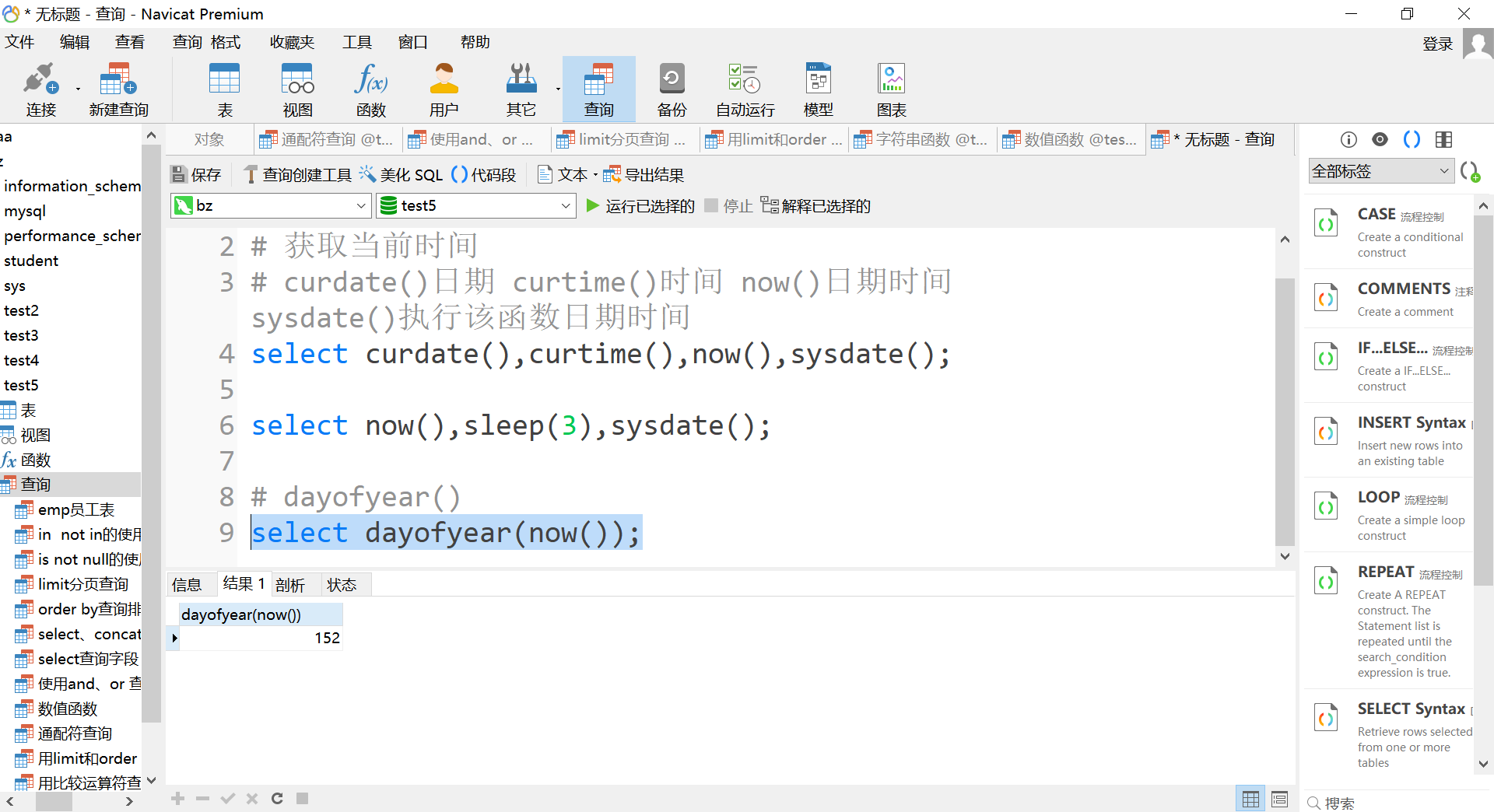Open the 文件 menu

pos(19,42)
